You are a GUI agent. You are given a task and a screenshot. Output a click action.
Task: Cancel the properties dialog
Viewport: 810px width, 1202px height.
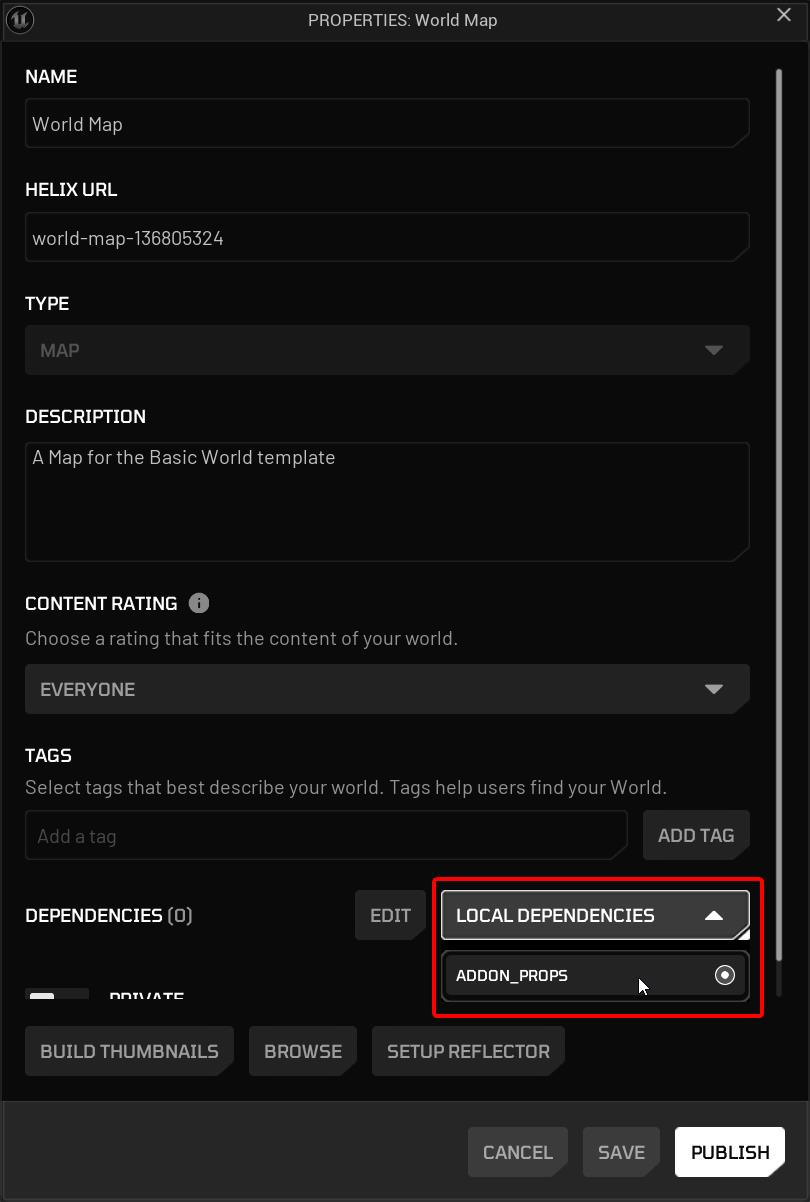517,1152
